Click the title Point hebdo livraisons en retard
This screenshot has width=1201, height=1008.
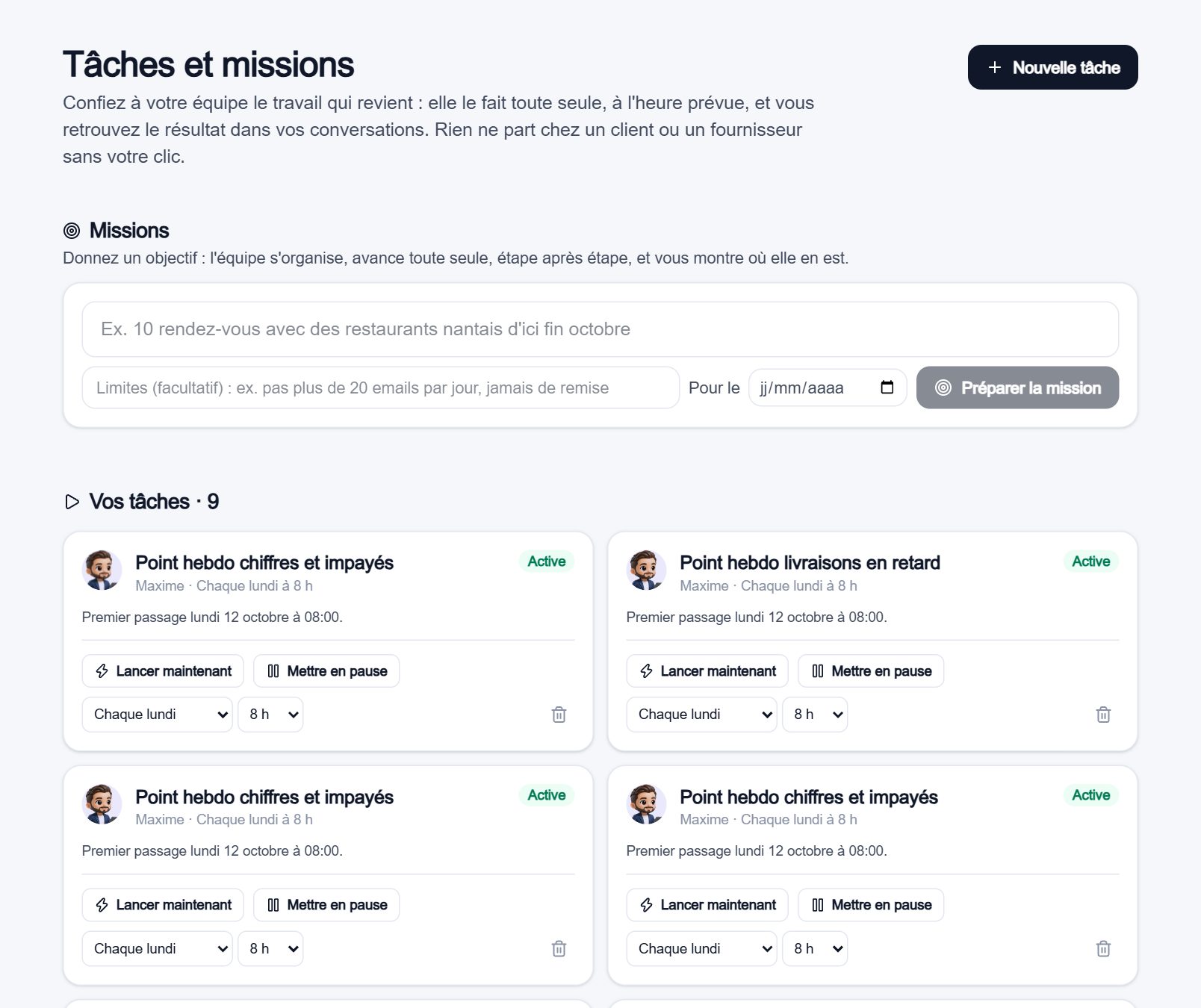click(810, 563)
